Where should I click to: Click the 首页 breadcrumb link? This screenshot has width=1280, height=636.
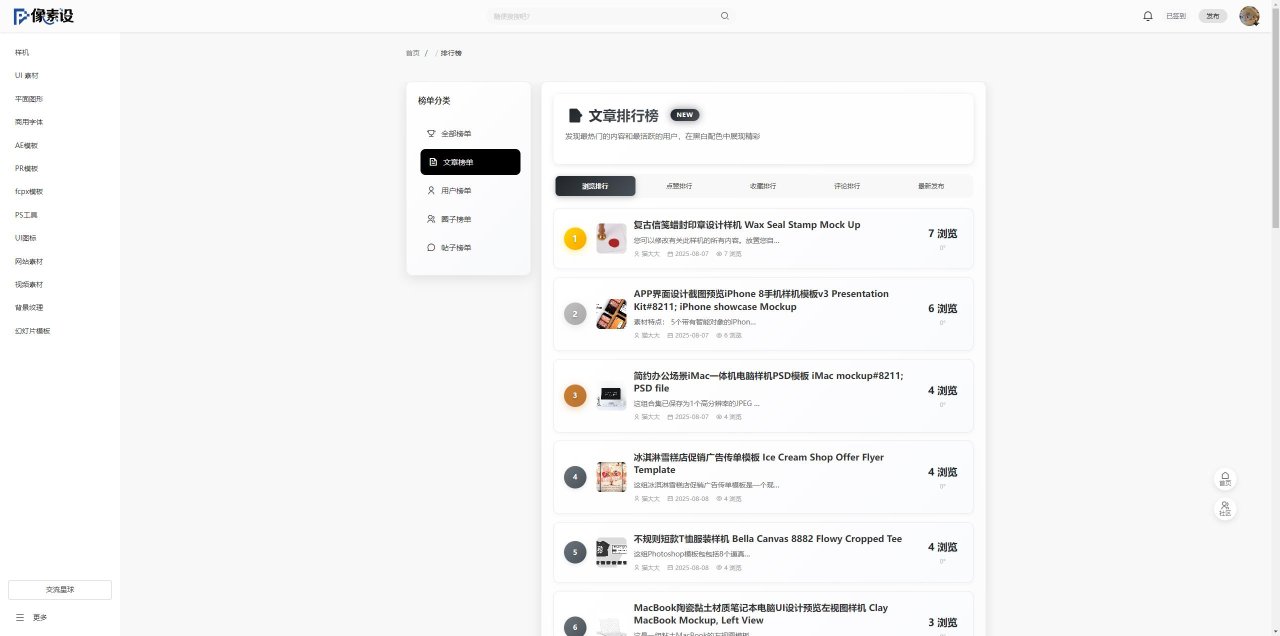click(x=412, y=53)
